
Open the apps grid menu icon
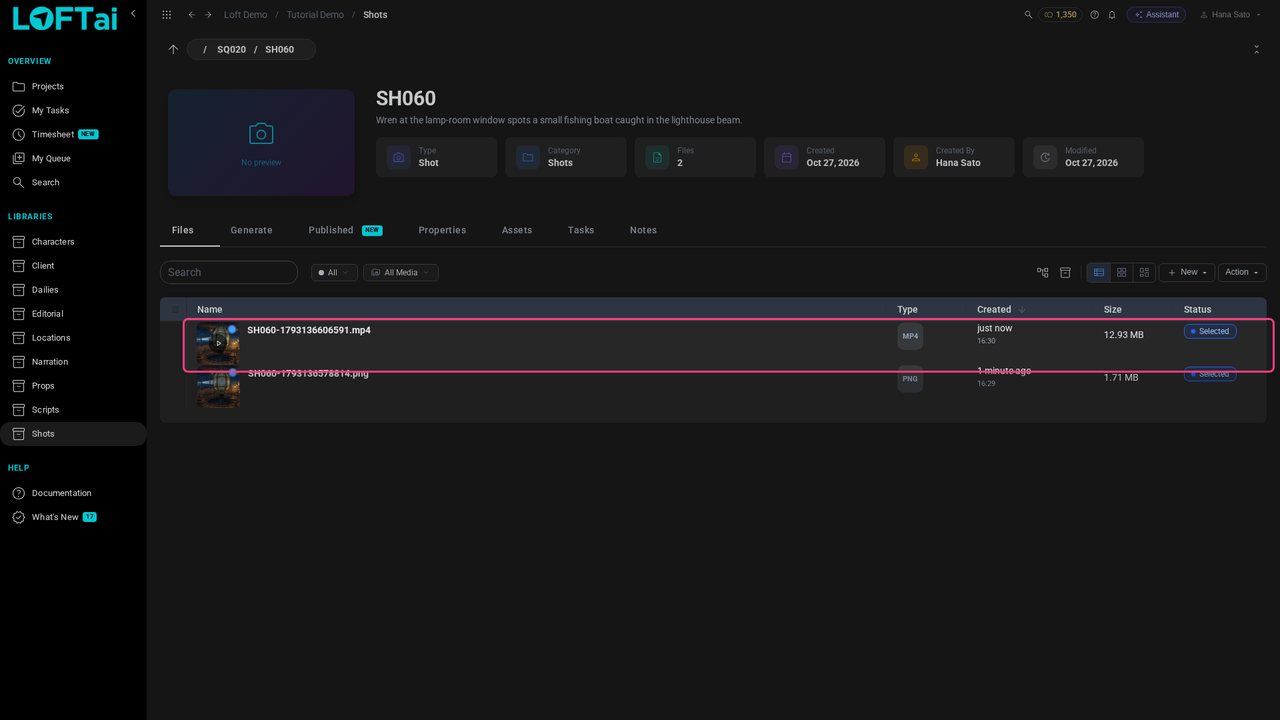click(x=166, y=15)
